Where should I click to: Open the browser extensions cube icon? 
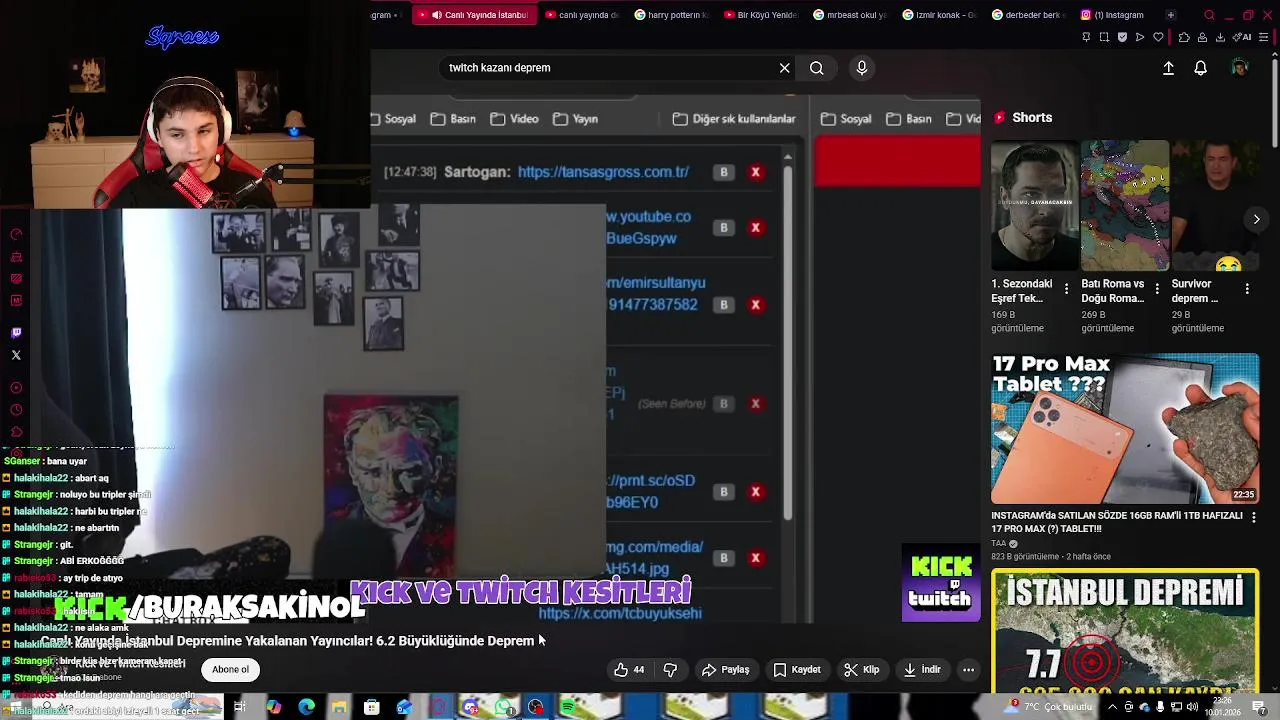(1184, 37)
